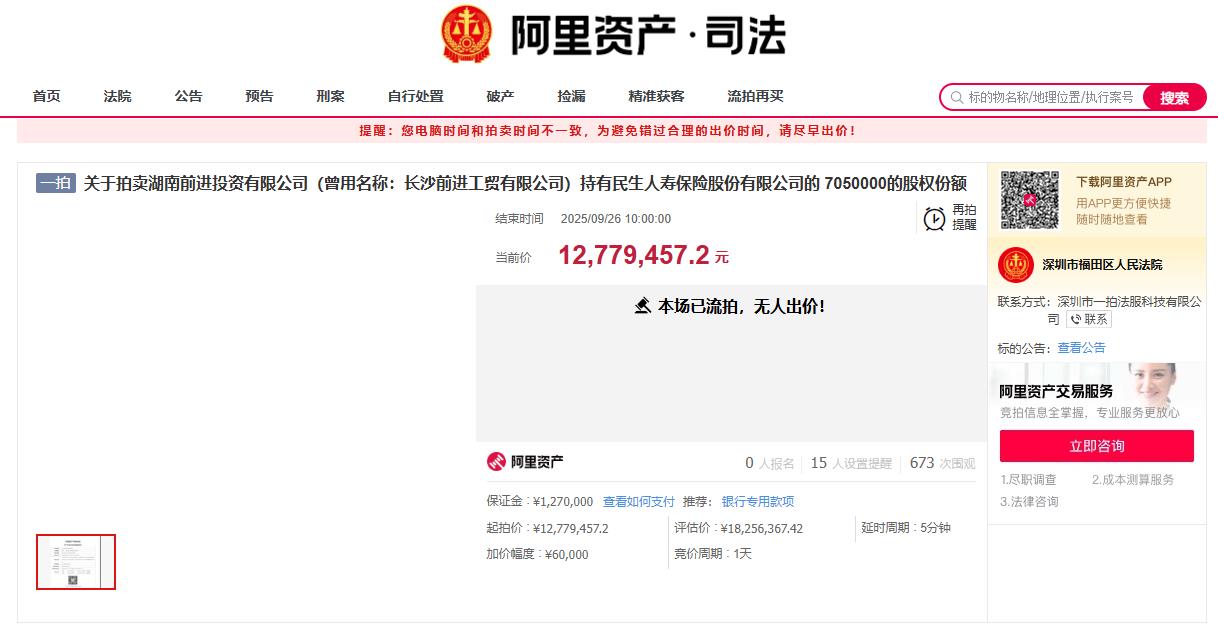Click the gavel icon beside 本场已流拍
Viewport: 1218px width, 641px height.
coord(643,306)
